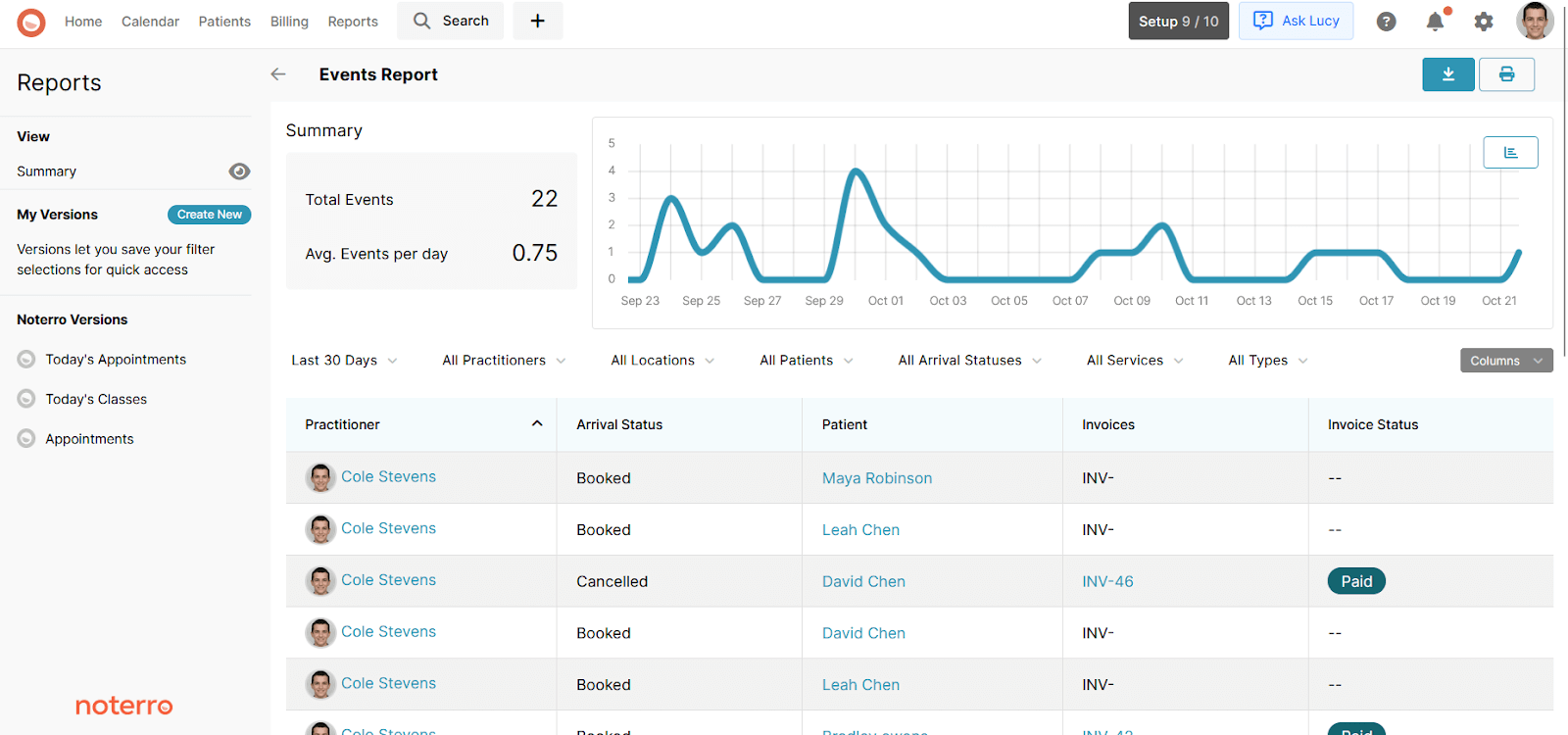1568x735 pixels.
Task: Open All Arrival Statuses filter
Action: point(970,361)
